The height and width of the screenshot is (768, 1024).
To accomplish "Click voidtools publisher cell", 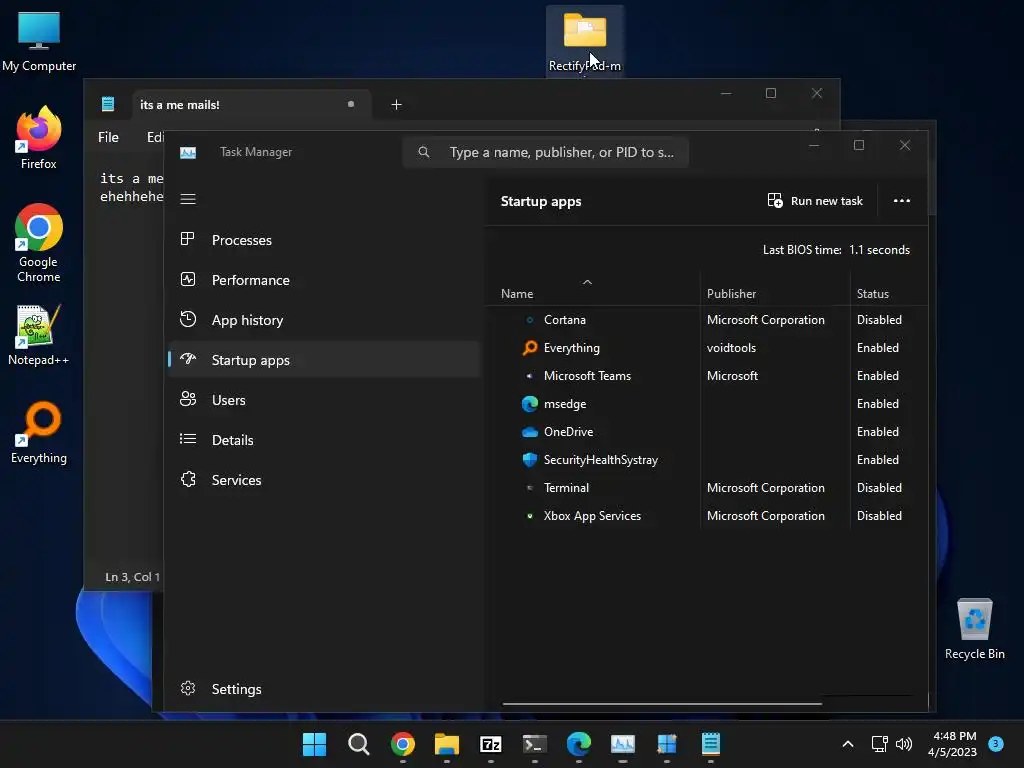I will [x=731, y=347].
